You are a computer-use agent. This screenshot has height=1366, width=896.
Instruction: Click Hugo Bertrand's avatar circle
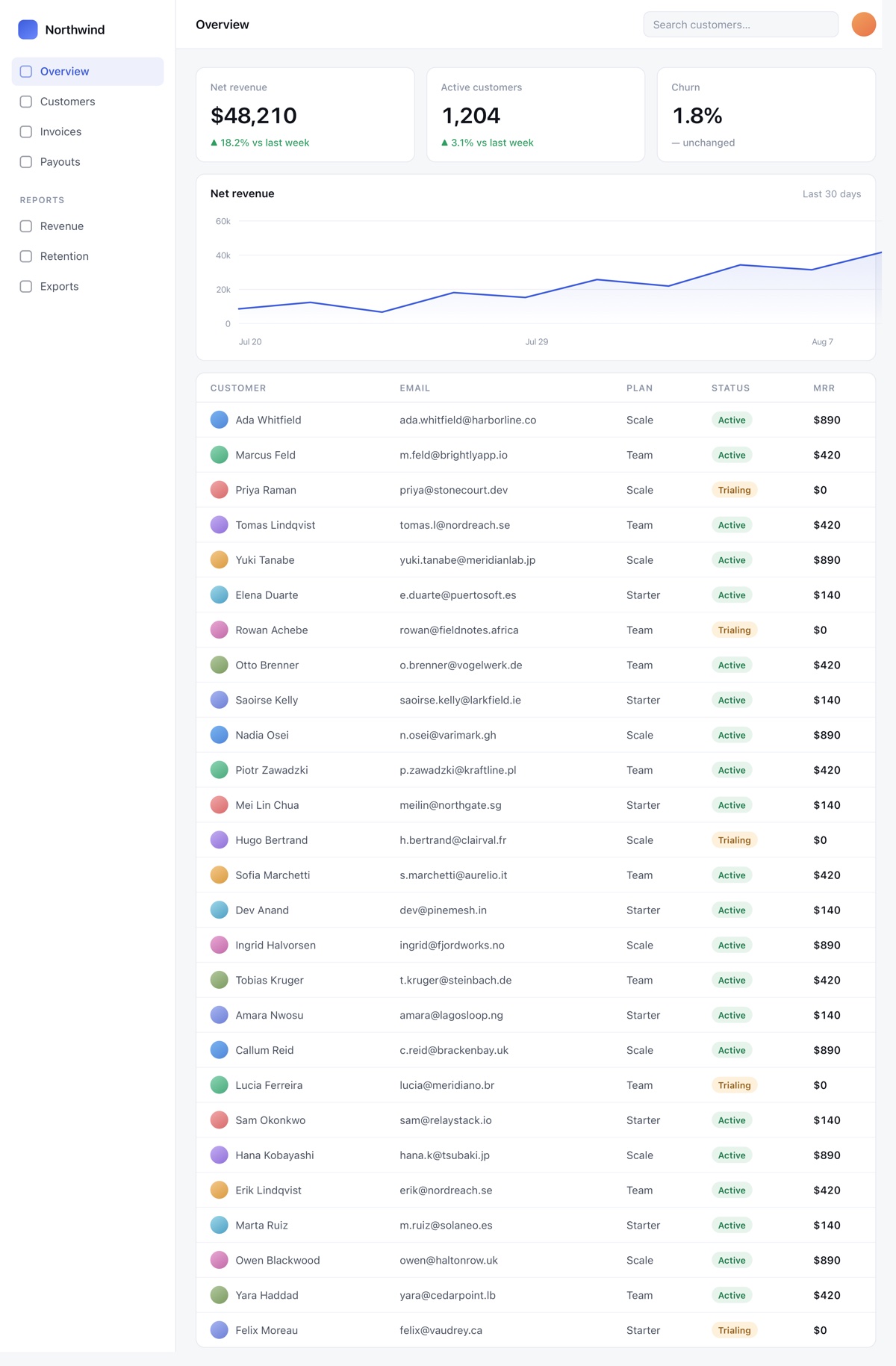[x=219, y=840]
